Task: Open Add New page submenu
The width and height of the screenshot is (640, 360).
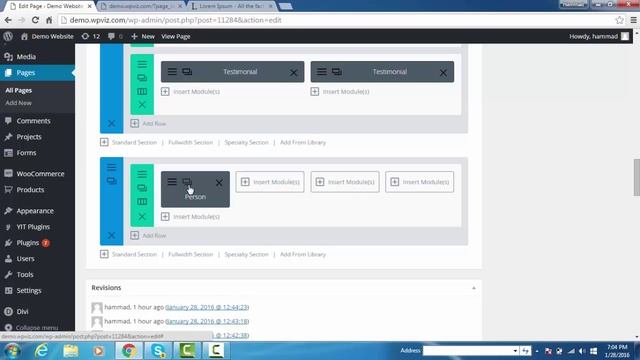Action: (18, 103)
